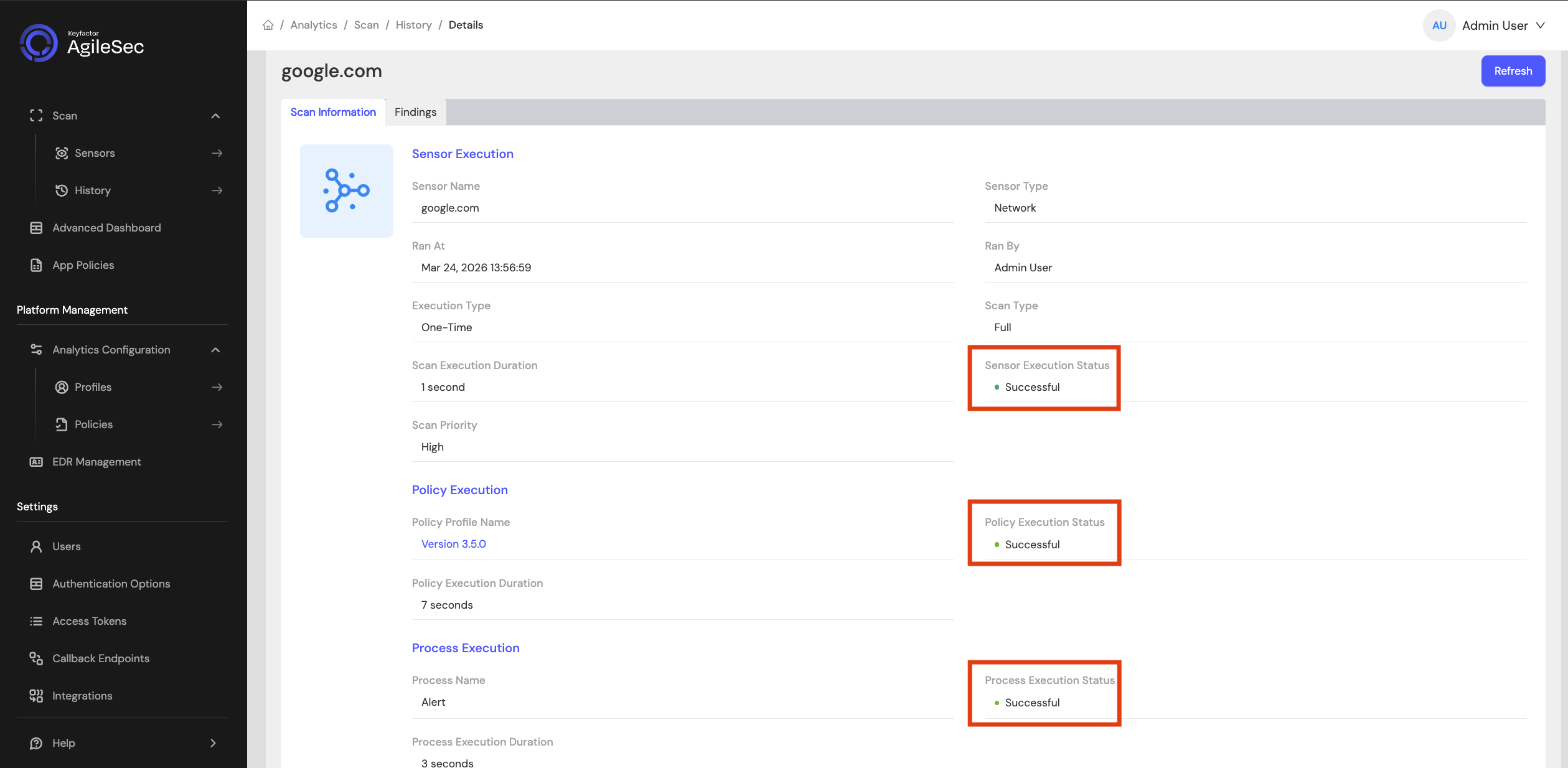Open the Version 3.5.0 policy profile link
The image size is (1568, 768).
click(x=453, y=544)
